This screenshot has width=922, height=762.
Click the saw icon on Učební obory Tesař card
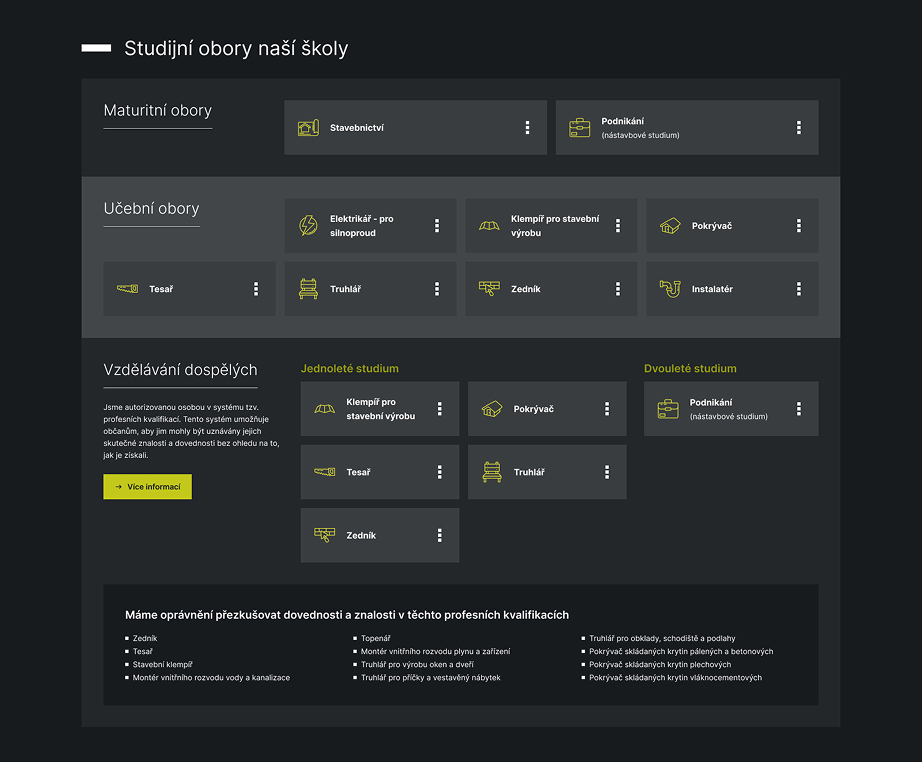coord(128,289)
